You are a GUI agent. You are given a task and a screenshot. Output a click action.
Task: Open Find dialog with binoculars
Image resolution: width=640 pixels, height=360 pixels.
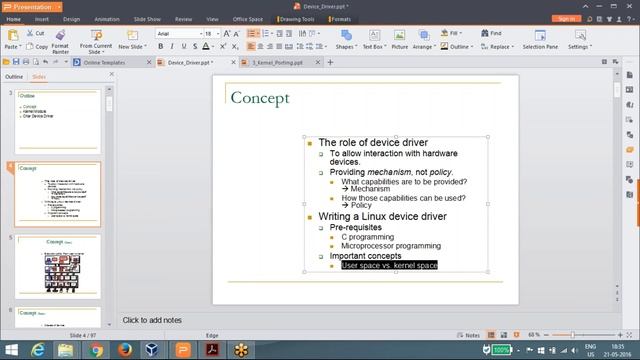491,33
